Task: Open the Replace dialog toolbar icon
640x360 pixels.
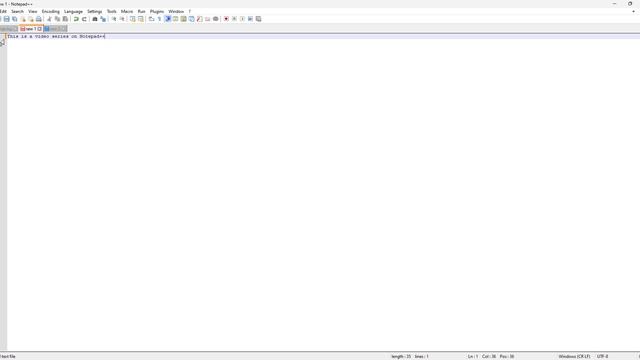Action: 103,19
